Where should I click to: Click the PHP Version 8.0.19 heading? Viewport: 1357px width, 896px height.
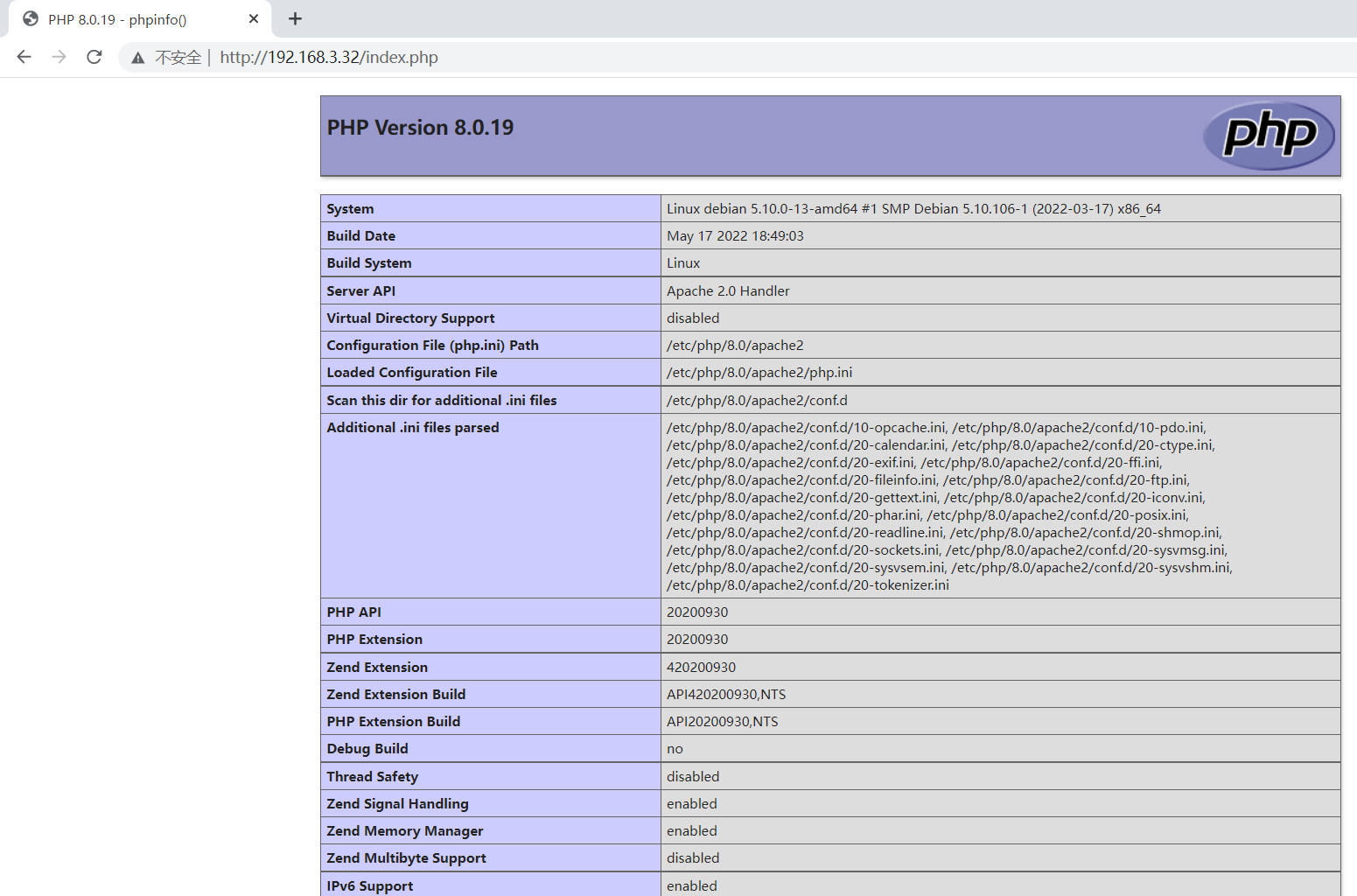coord(420,128)
